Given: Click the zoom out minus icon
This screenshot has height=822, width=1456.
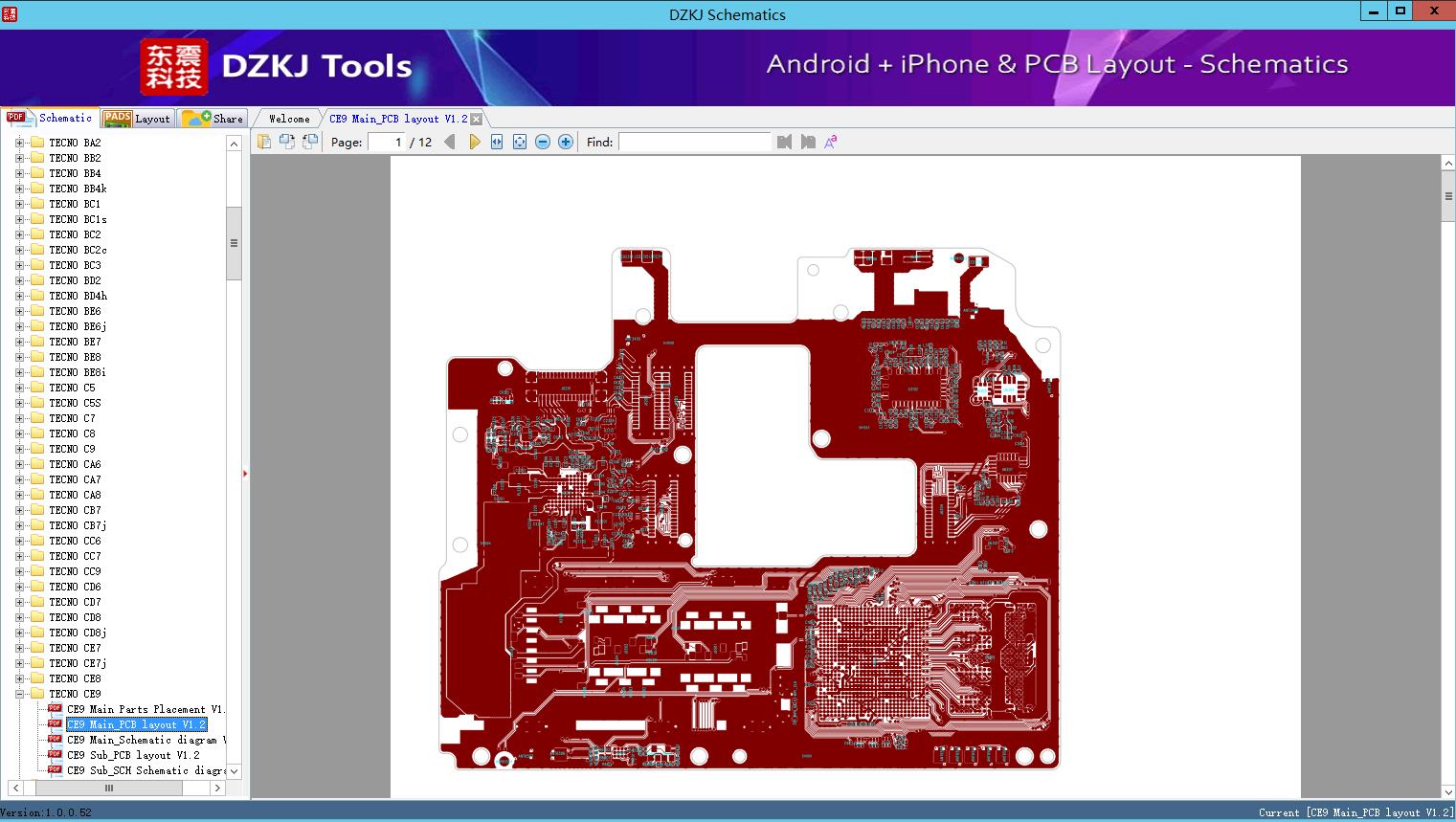Looking at the screenshot, I should pos(543,142).
